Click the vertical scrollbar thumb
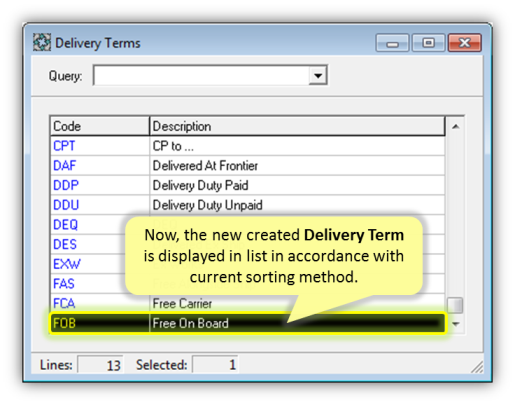The image size is (515, 405). coord(455,305)
